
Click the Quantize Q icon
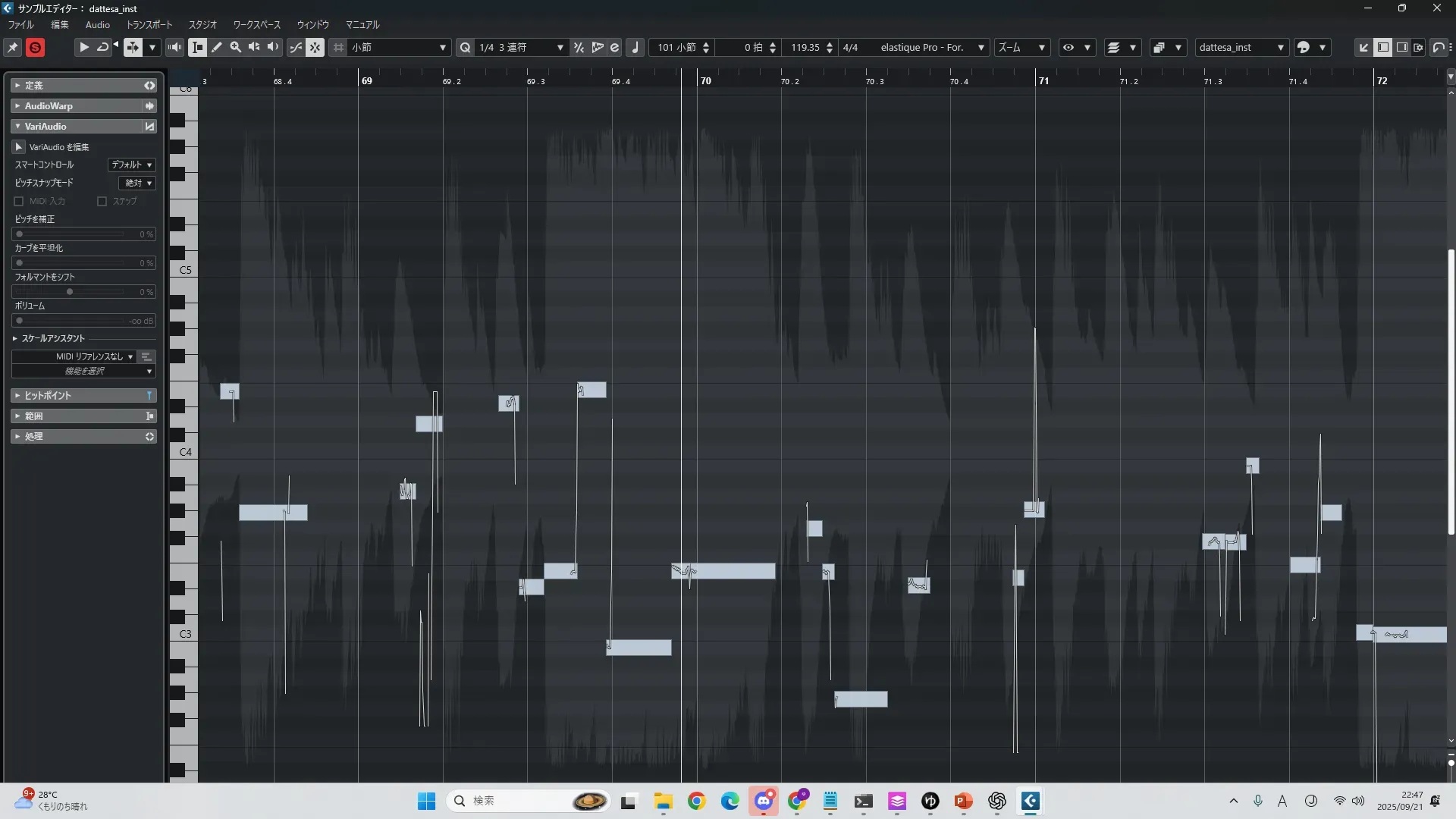[x=465, y=47]
